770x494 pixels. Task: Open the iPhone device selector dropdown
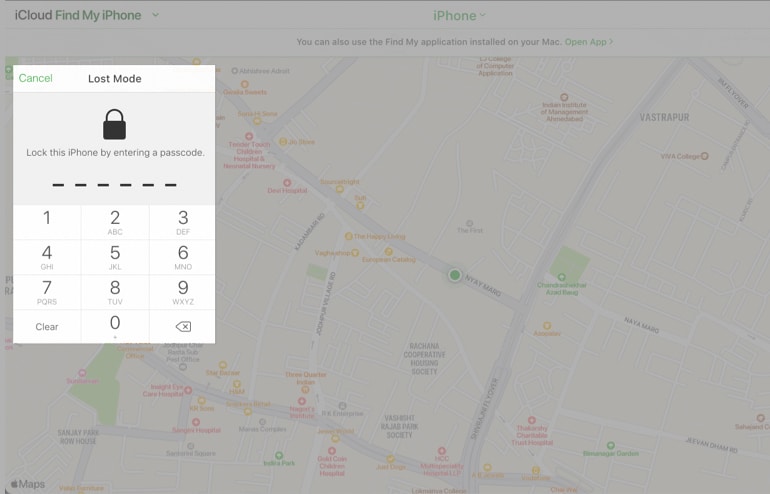tap(459, 16)
